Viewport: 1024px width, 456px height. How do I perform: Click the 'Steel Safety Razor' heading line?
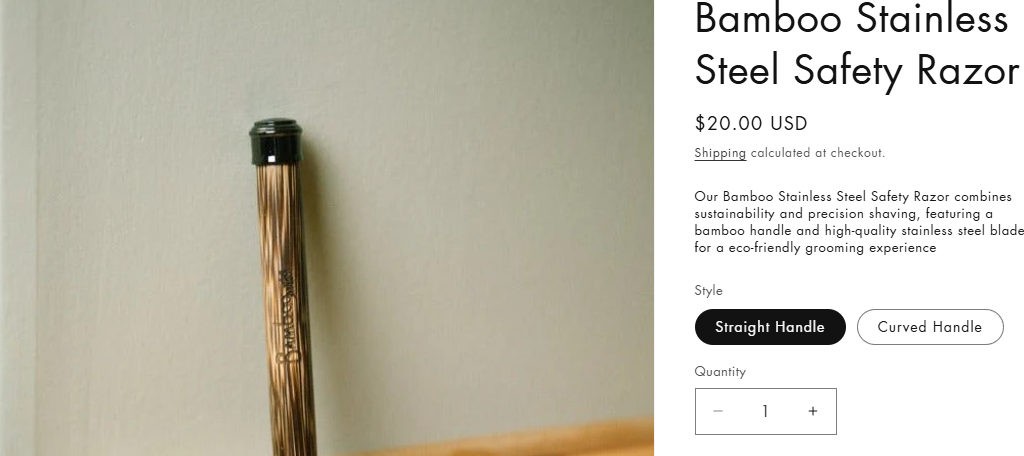tap(857, 70)
